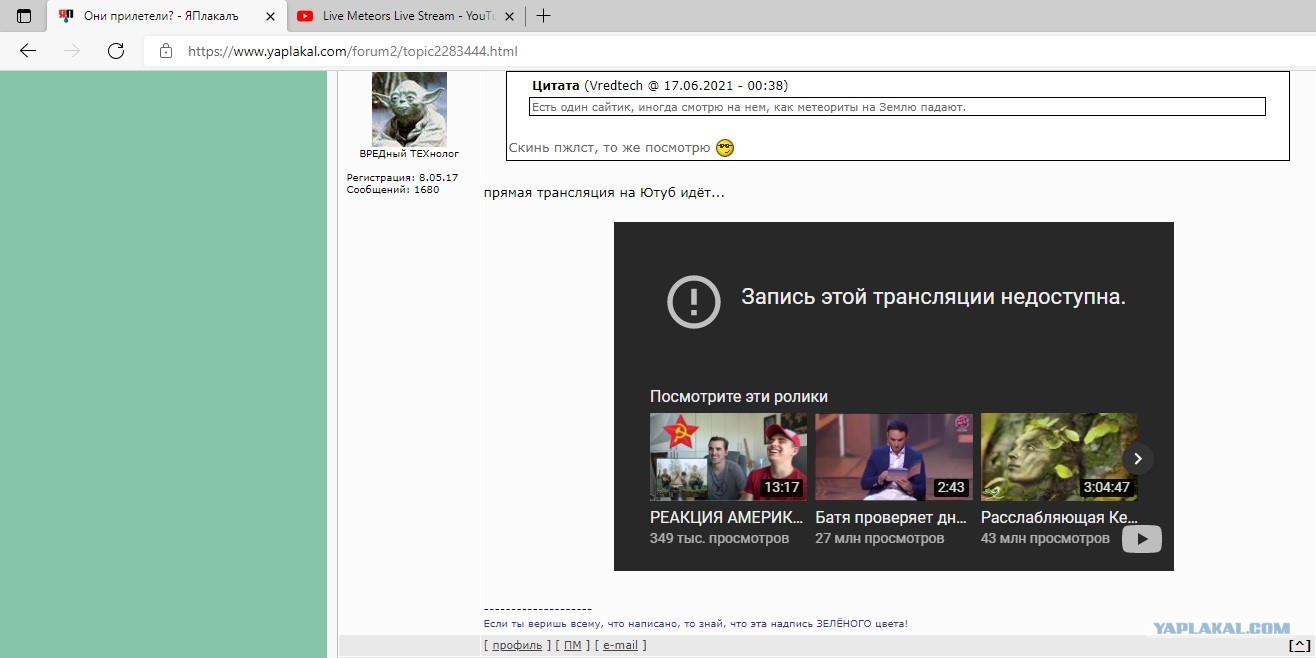This screenshot has height=658, width=1316.
Task: Open the 'Батя проверяет дн...' video thumbnail
Action: [893, 457]
